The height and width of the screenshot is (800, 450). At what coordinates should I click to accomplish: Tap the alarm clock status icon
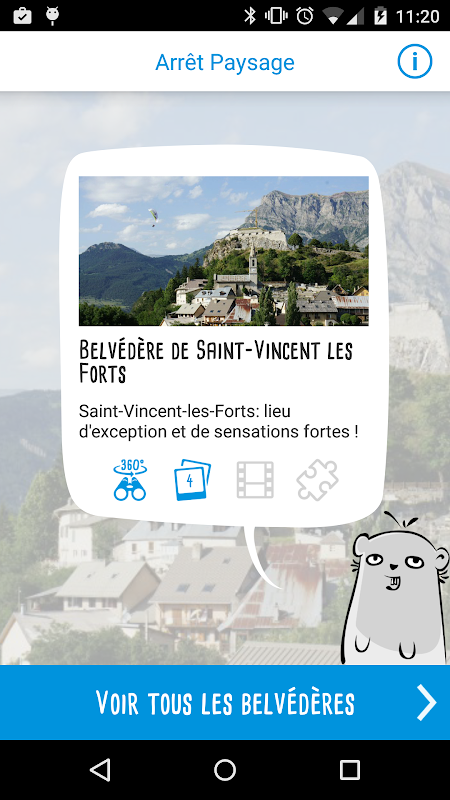pos(305,16)
